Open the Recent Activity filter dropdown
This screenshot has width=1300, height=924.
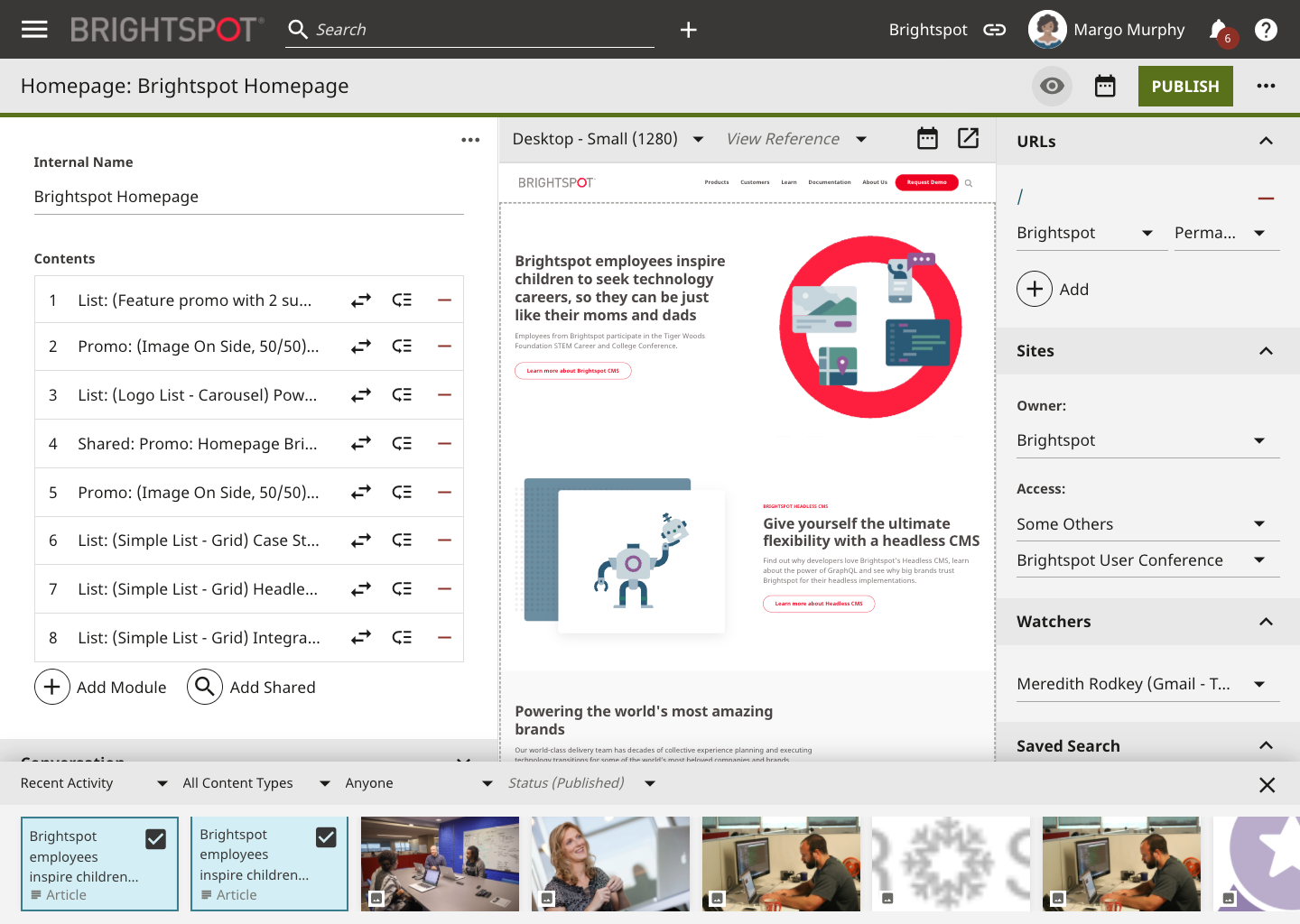tap(94, 783)
